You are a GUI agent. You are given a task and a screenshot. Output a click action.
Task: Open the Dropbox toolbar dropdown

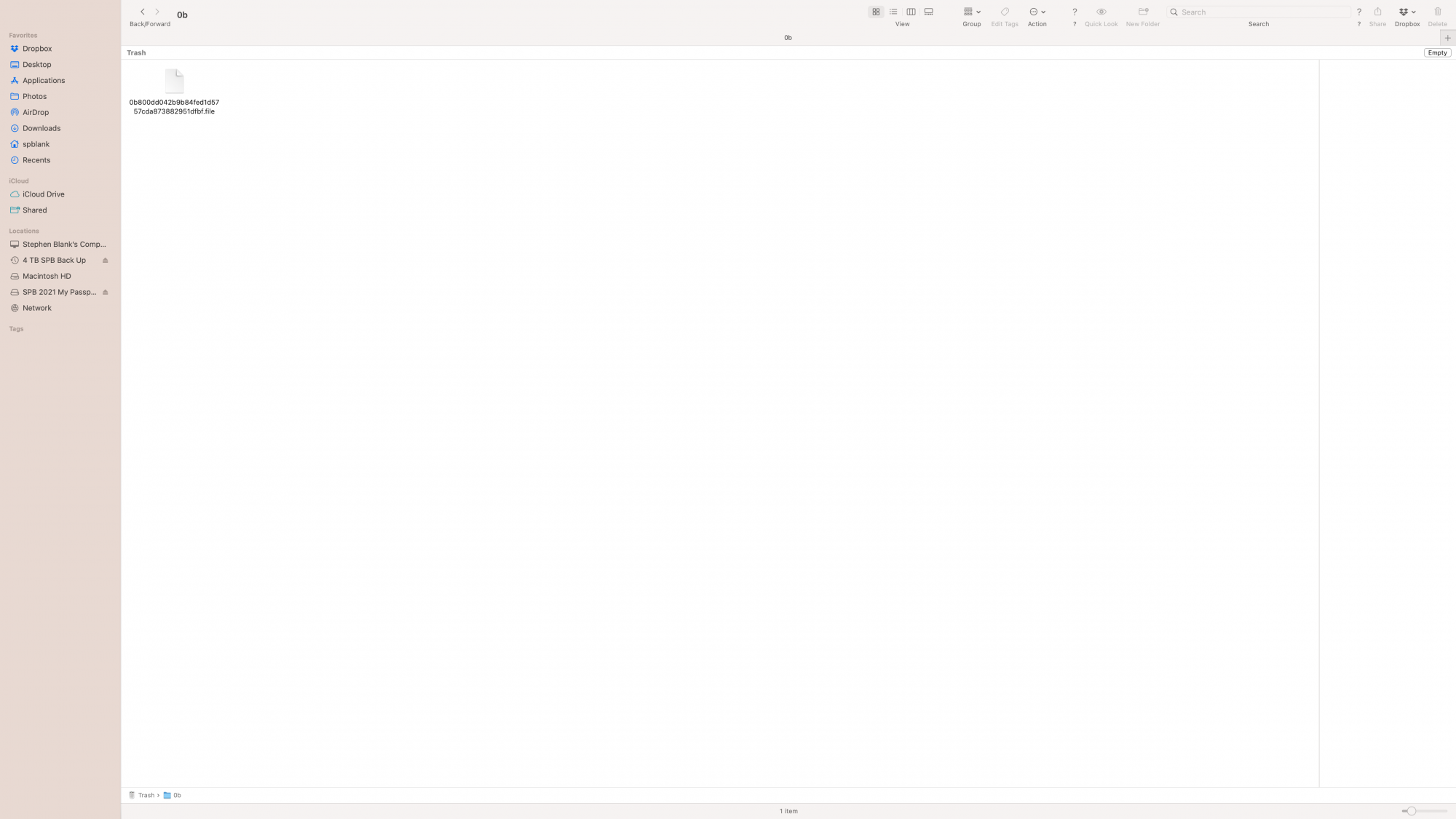[x=1406, y=12]
